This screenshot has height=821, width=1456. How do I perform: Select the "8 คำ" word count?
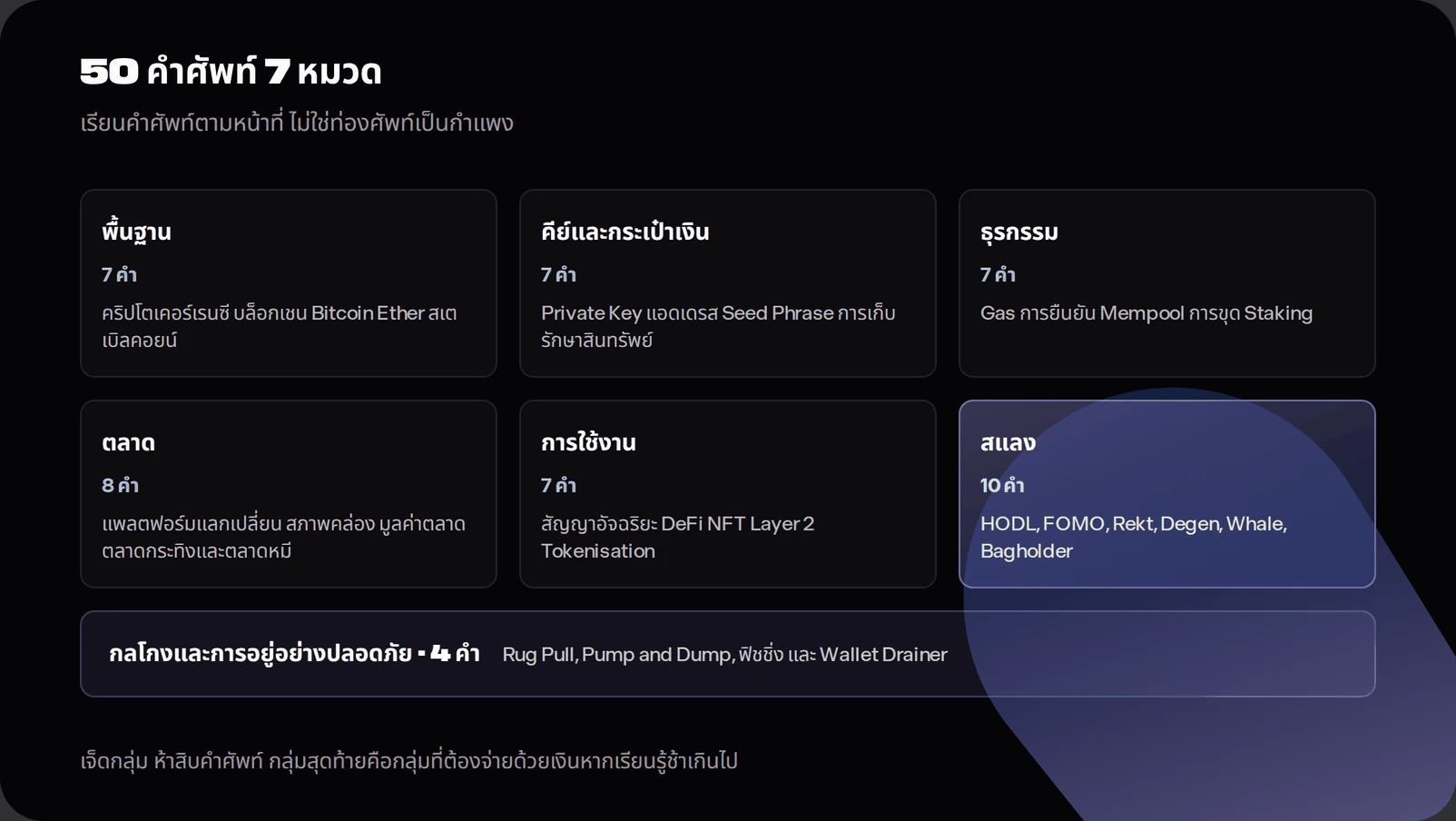[120, 485]
